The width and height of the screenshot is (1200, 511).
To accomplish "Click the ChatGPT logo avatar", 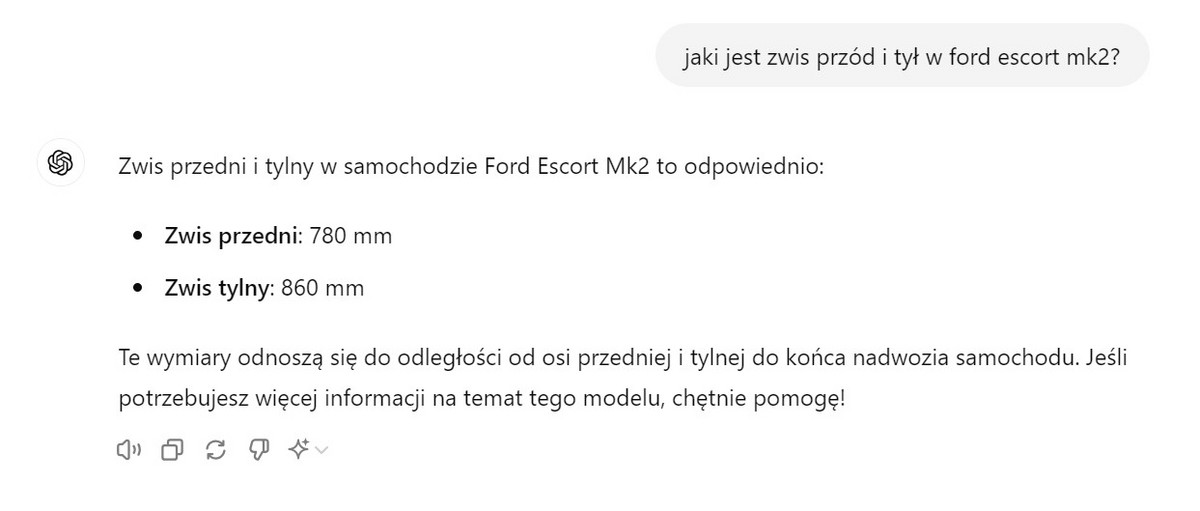I will [60, 162].
